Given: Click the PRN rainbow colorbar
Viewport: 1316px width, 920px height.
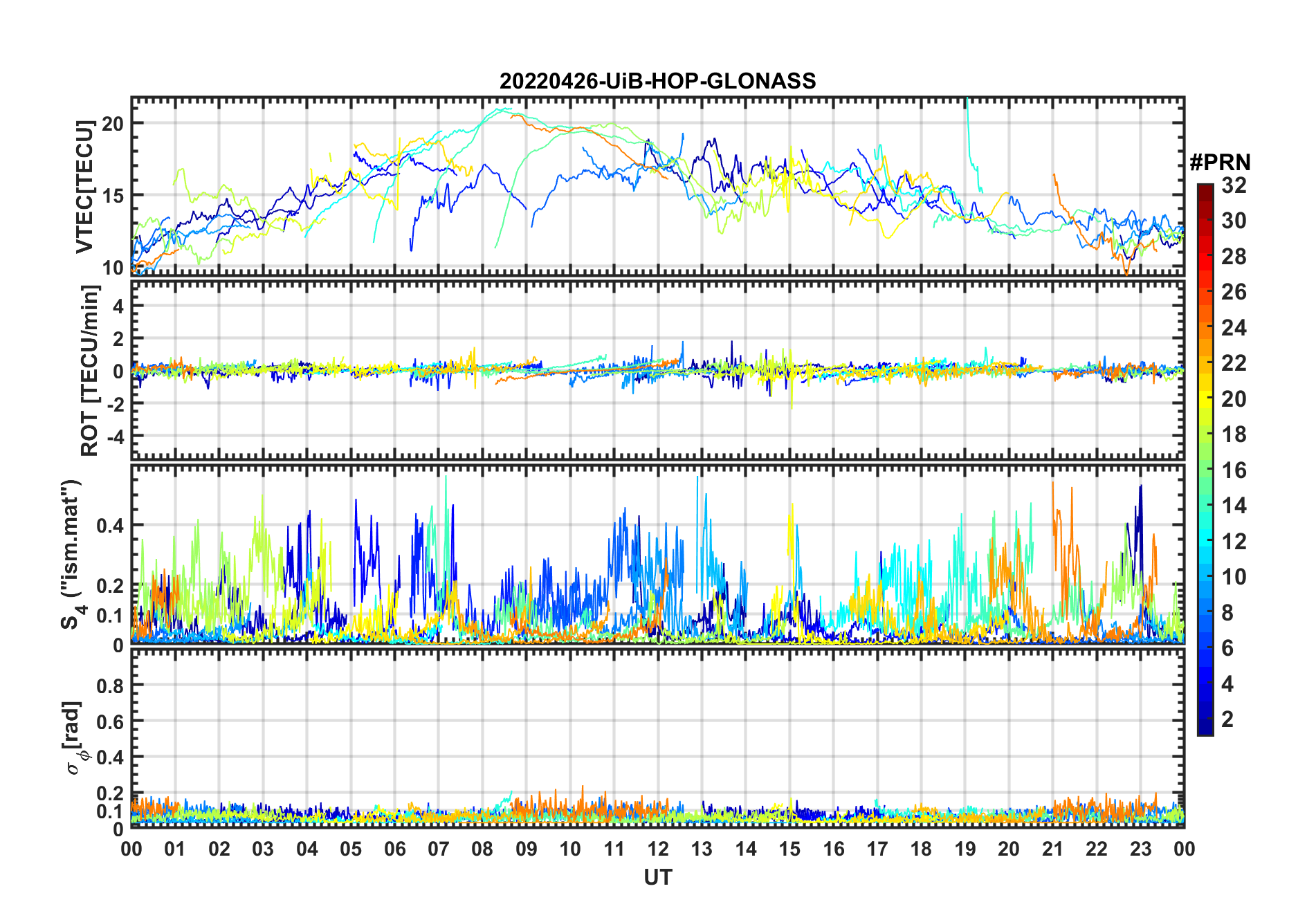Looking at the screenshot, I should [x=1205, y=459].
